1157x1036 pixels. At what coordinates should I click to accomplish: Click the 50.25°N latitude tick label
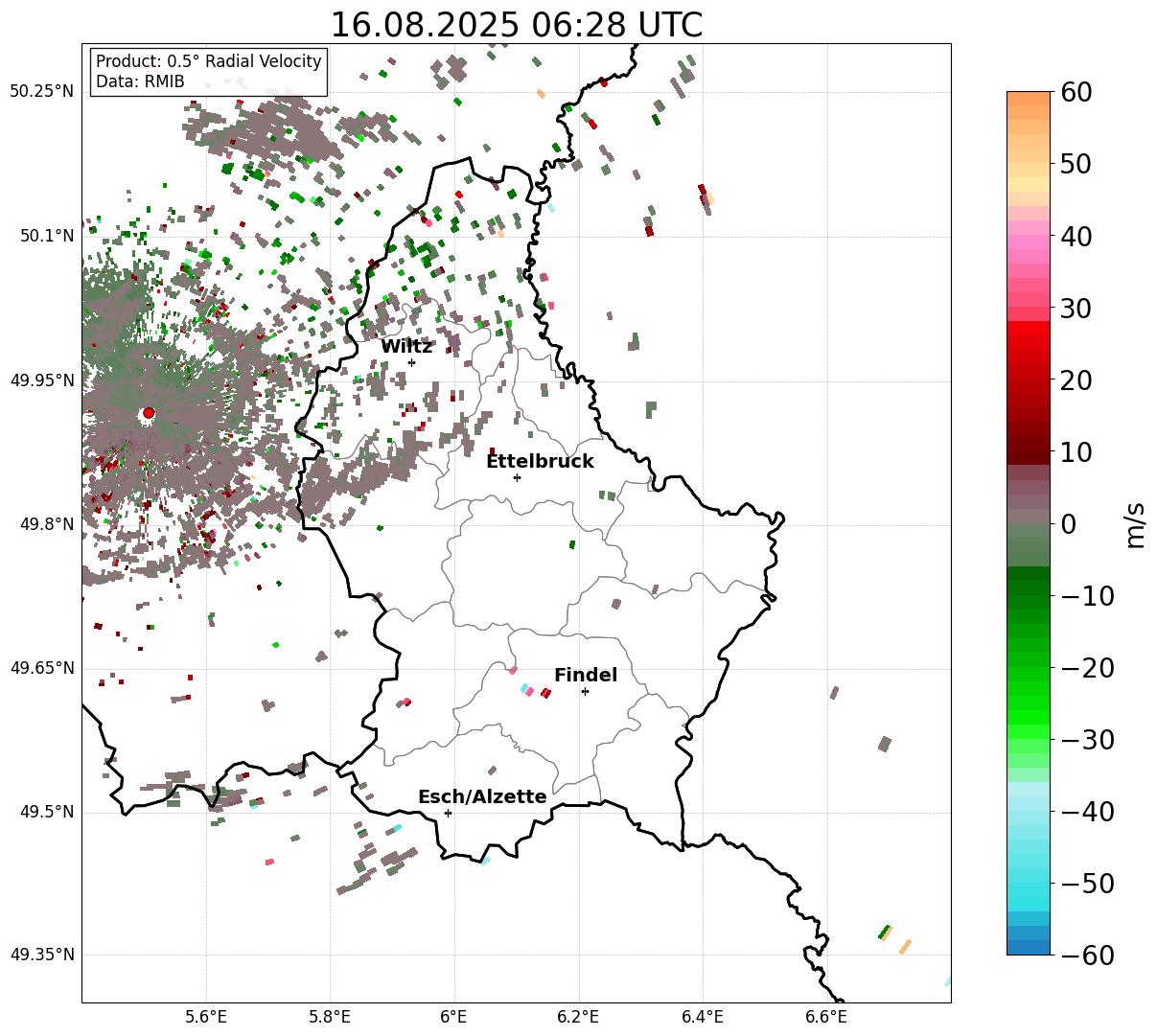(41, 92)
